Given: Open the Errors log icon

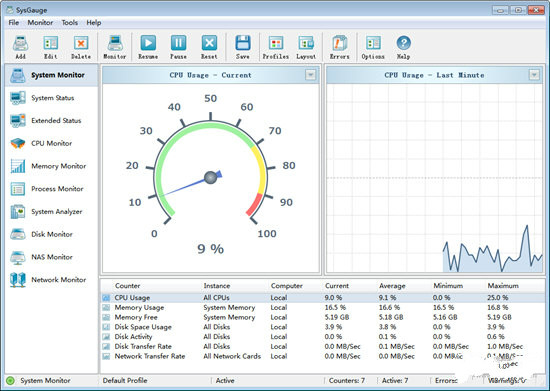Looking at the screenshot, I should pos(340,43).
